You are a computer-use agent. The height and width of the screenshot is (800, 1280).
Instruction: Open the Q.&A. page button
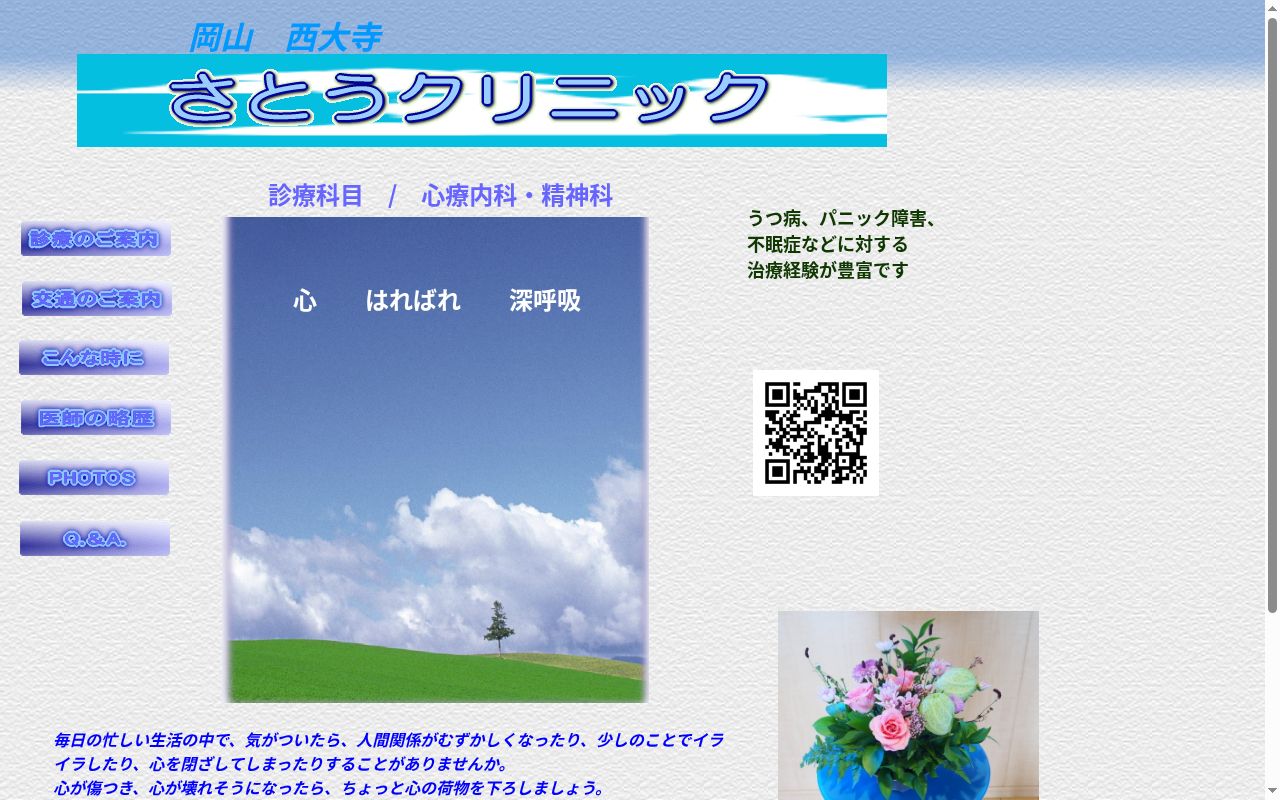tap(95, 539)
